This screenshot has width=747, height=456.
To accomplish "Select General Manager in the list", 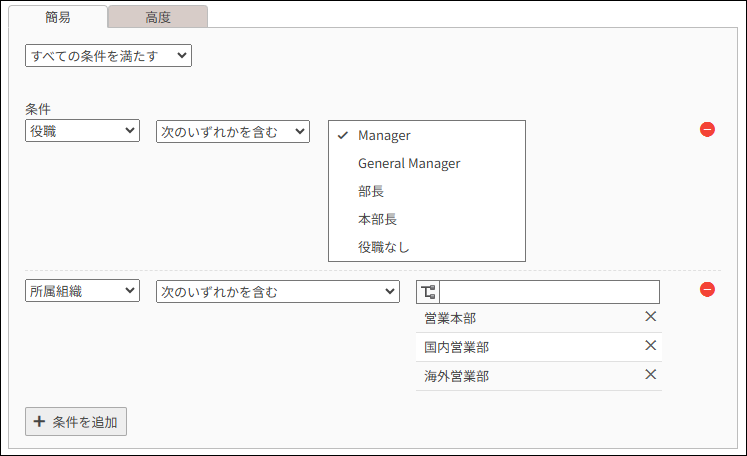I will point(408,163).
